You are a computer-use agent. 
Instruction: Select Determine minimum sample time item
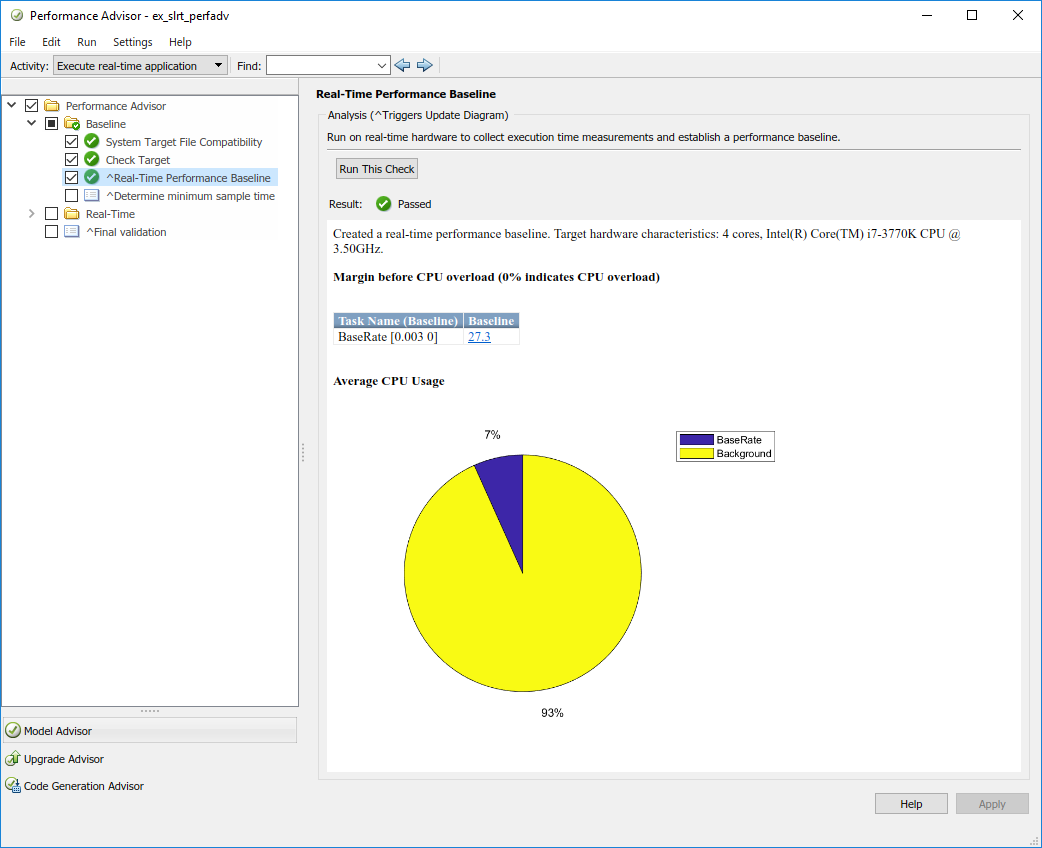coord(190,195)
